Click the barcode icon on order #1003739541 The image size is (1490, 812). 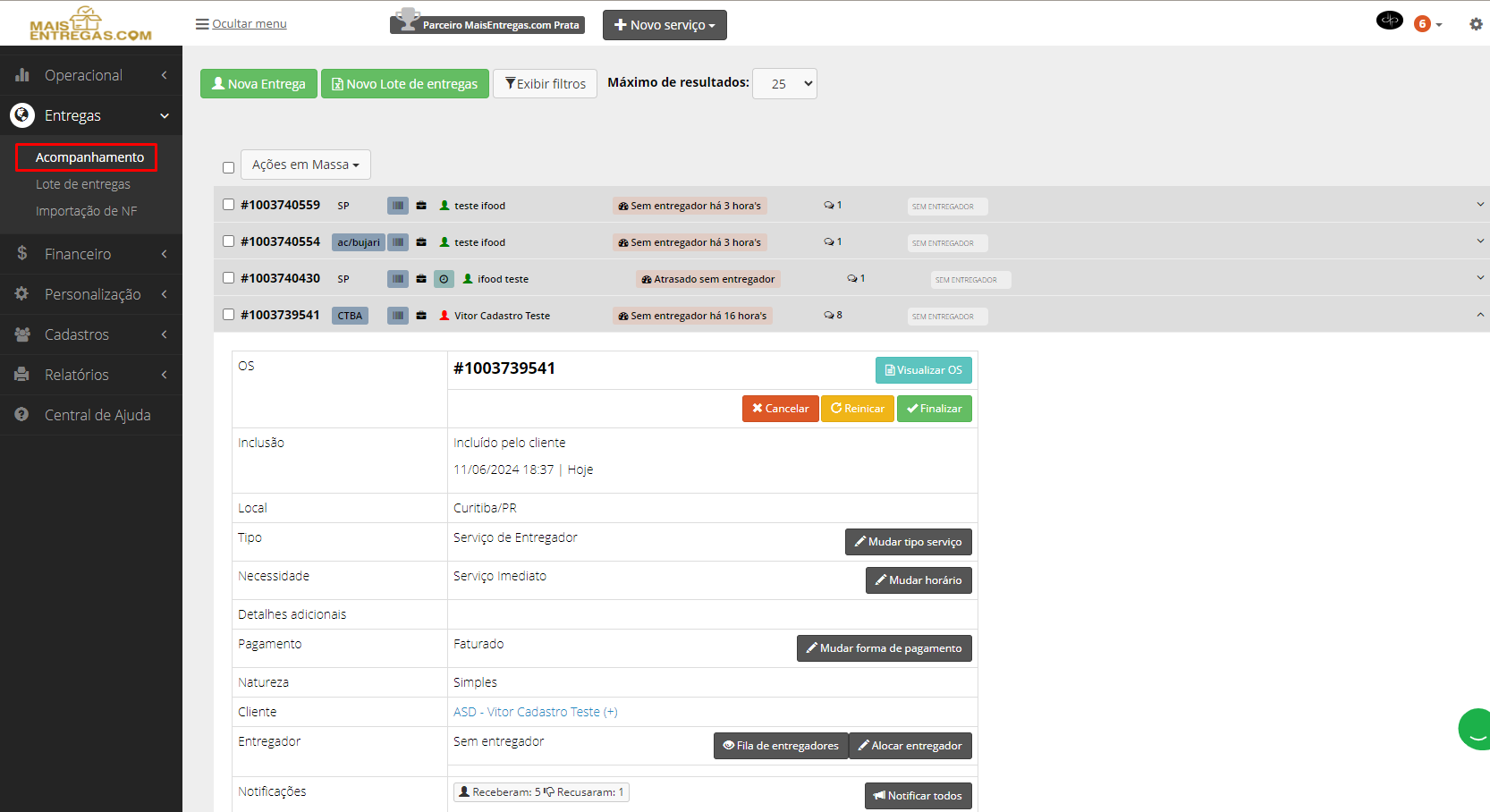(x=398, y=316)
